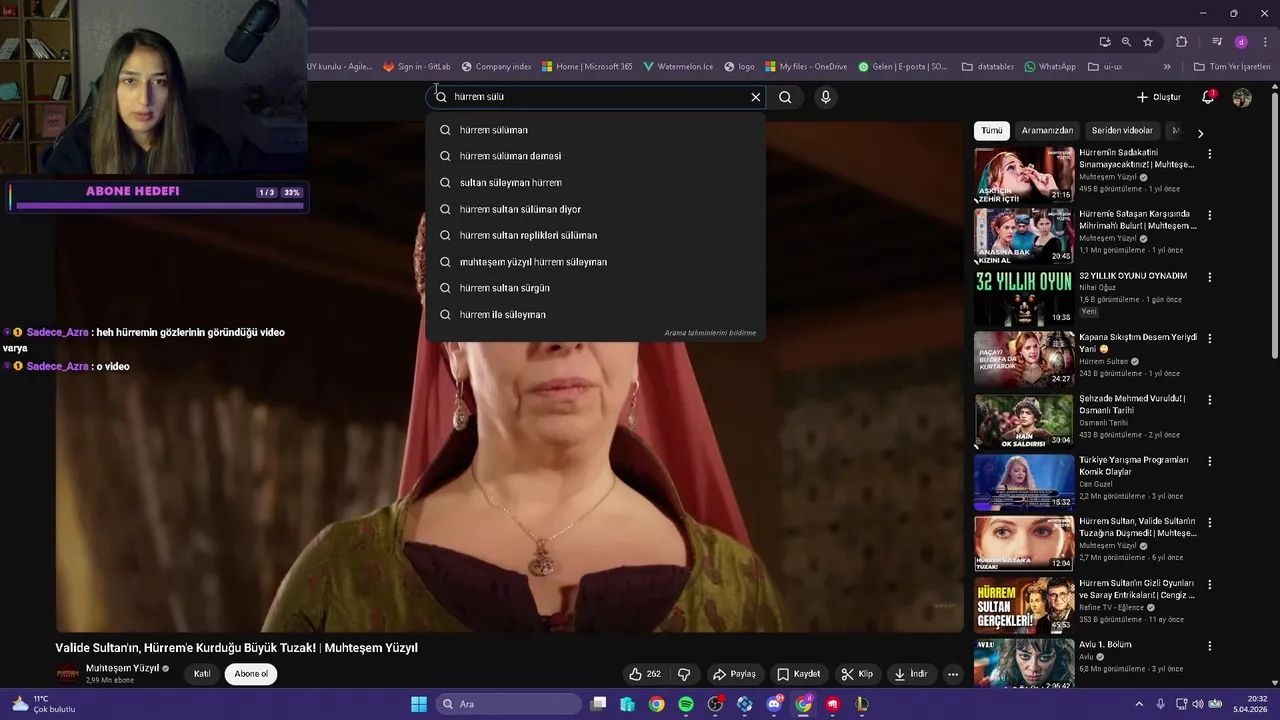
Task: Start voice search with the microphone icon
Action: tap(825, 97)
